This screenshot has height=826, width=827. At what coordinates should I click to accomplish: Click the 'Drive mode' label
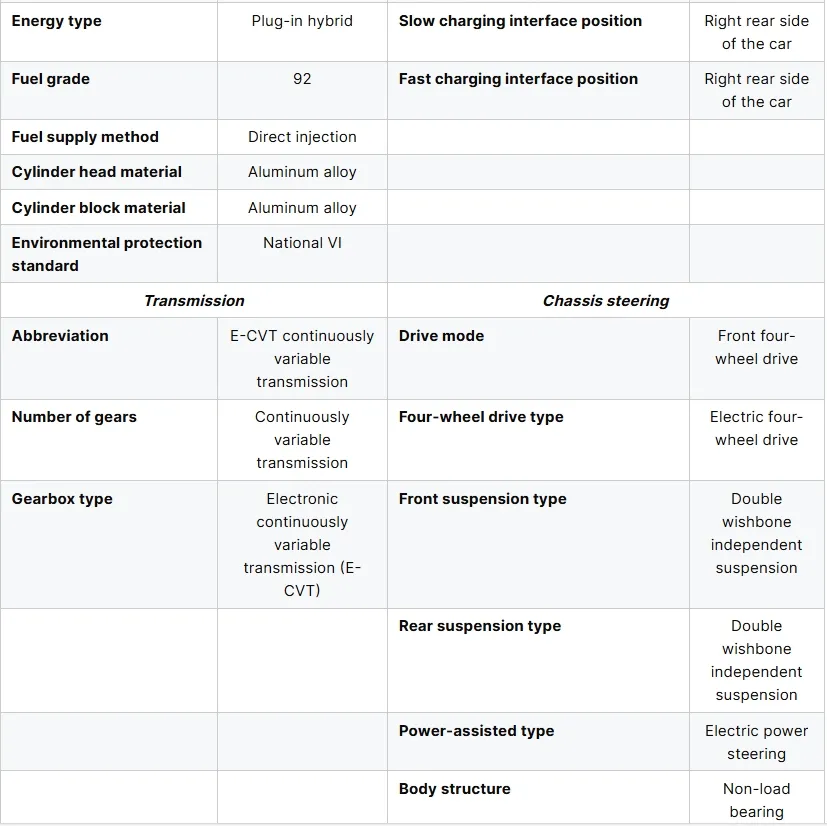pyautogui.click(x=441, y=336)
